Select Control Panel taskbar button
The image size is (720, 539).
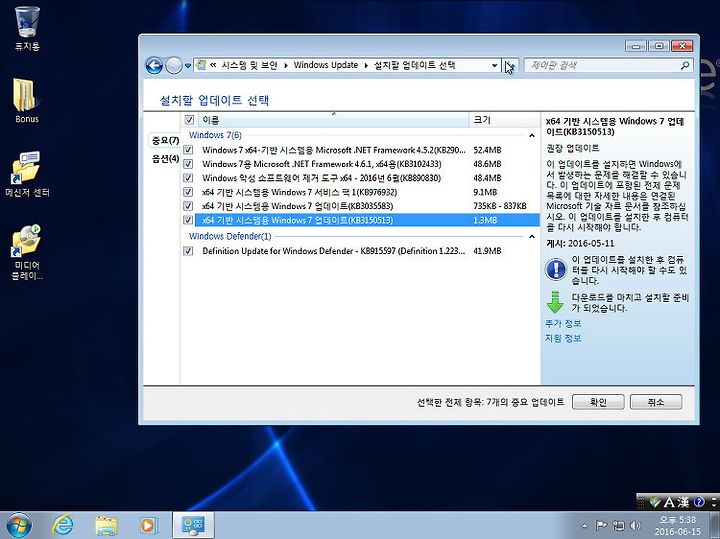(x=193, y=525)
